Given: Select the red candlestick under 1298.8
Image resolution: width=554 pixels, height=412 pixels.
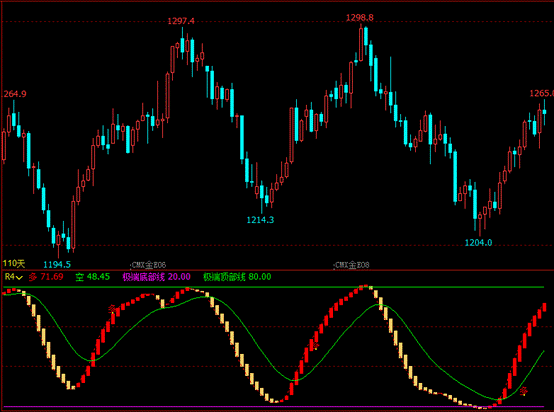Looking at the screenshot, I should 361,43.
